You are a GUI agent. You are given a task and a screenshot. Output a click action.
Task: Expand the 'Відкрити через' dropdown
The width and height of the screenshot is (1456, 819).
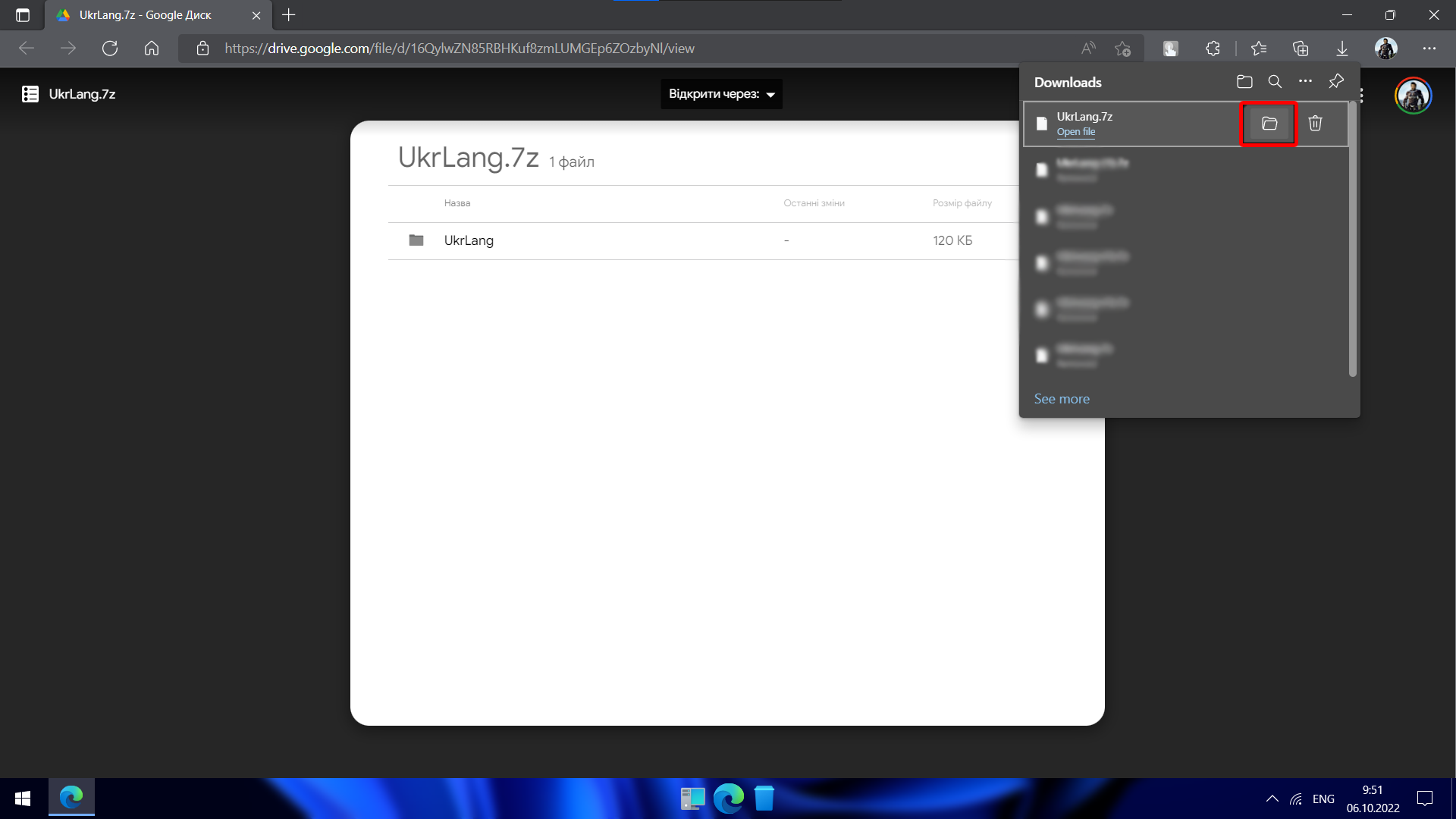(x=721, y=94)
